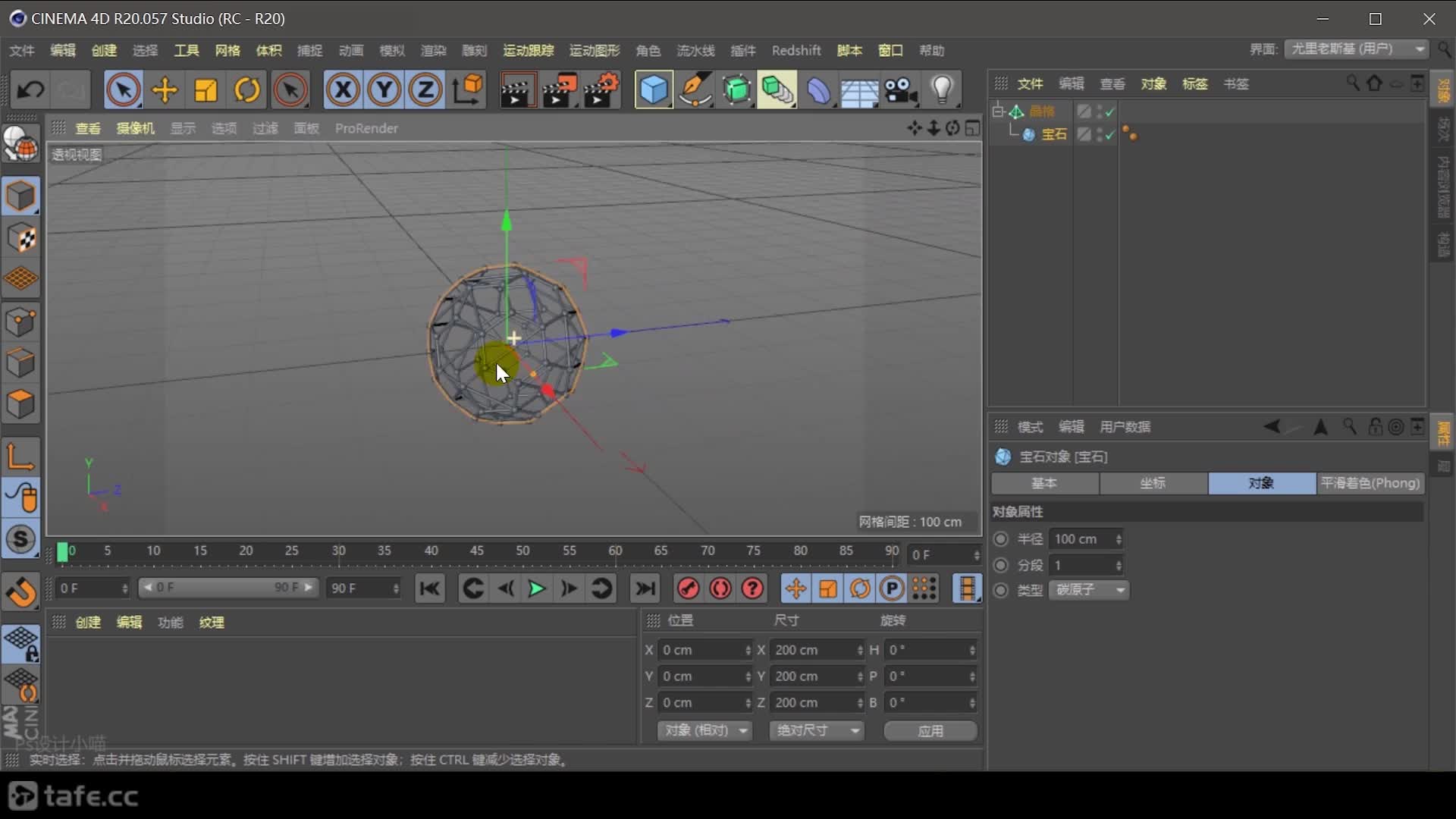Toggle the X axis lock
Viewport: 1456px width, 819px height.
coord(343,90)
